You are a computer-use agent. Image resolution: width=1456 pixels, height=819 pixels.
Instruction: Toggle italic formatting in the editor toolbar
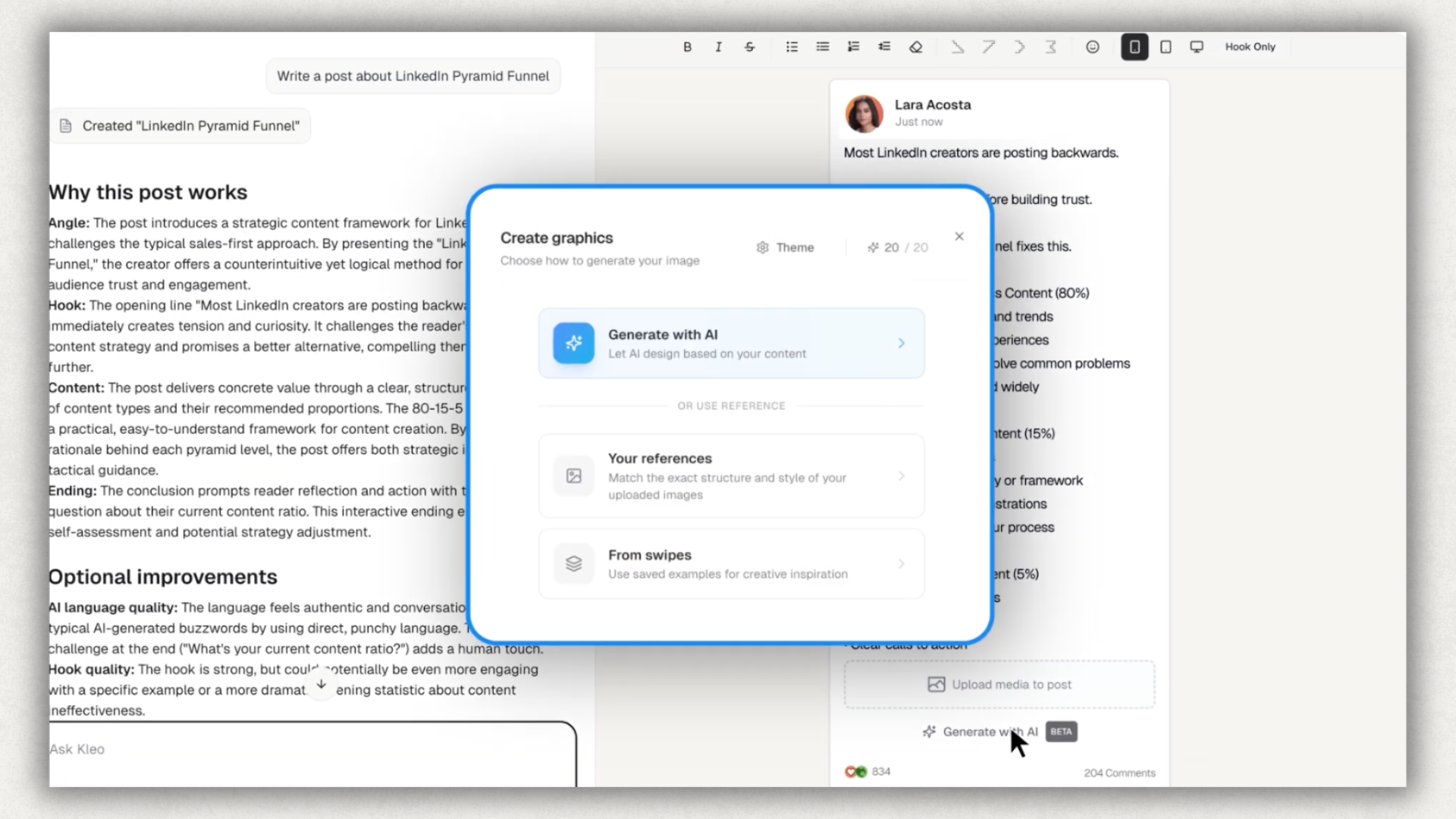pos(718,47)
